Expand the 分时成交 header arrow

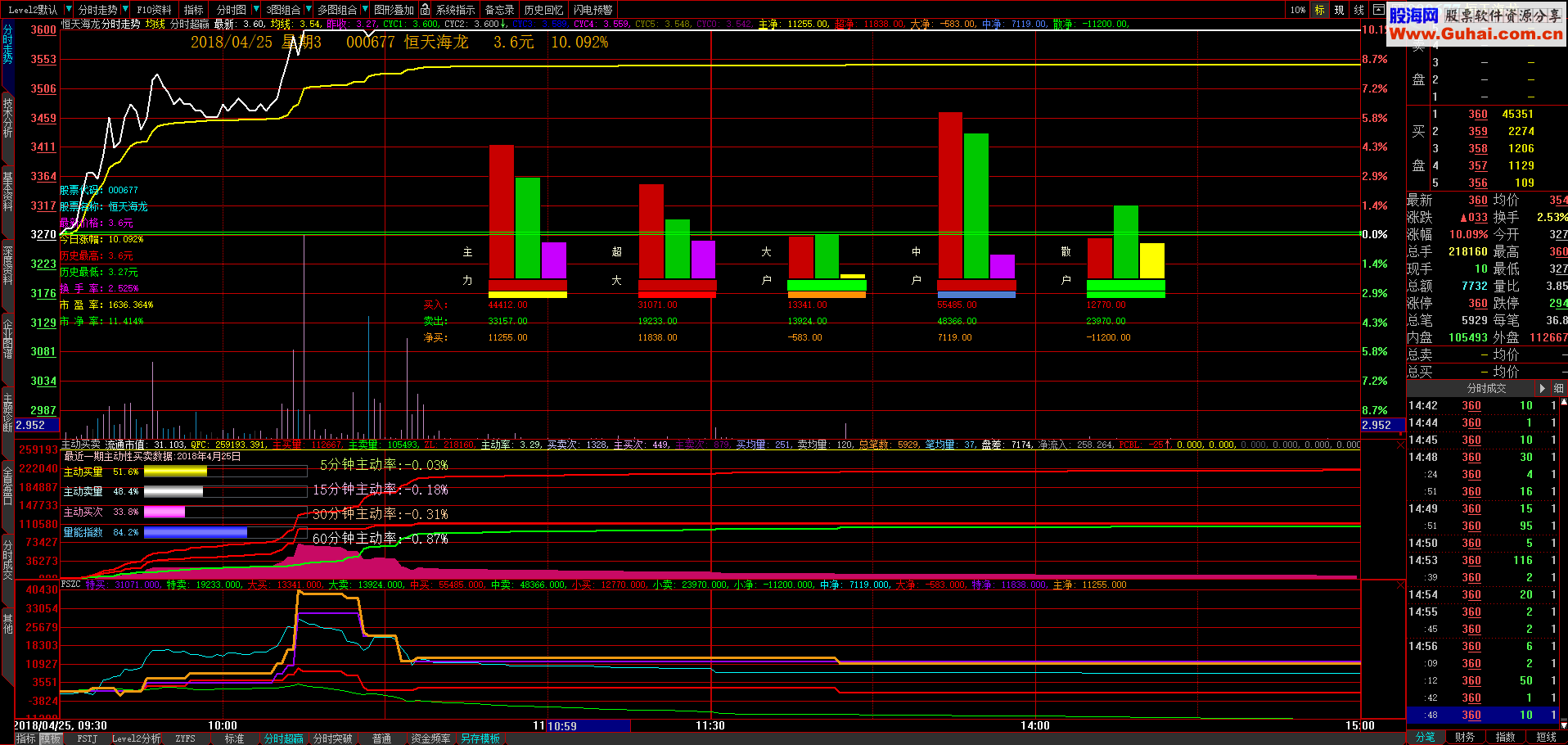[1543, 388]
